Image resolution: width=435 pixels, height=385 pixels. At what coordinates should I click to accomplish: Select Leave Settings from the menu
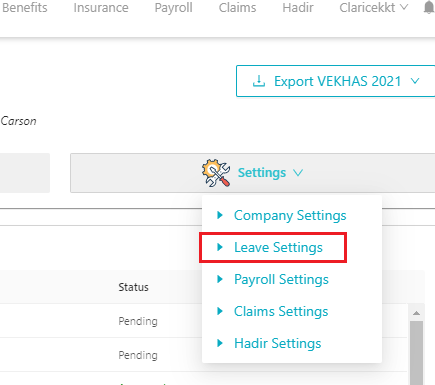tap(278, 247)
